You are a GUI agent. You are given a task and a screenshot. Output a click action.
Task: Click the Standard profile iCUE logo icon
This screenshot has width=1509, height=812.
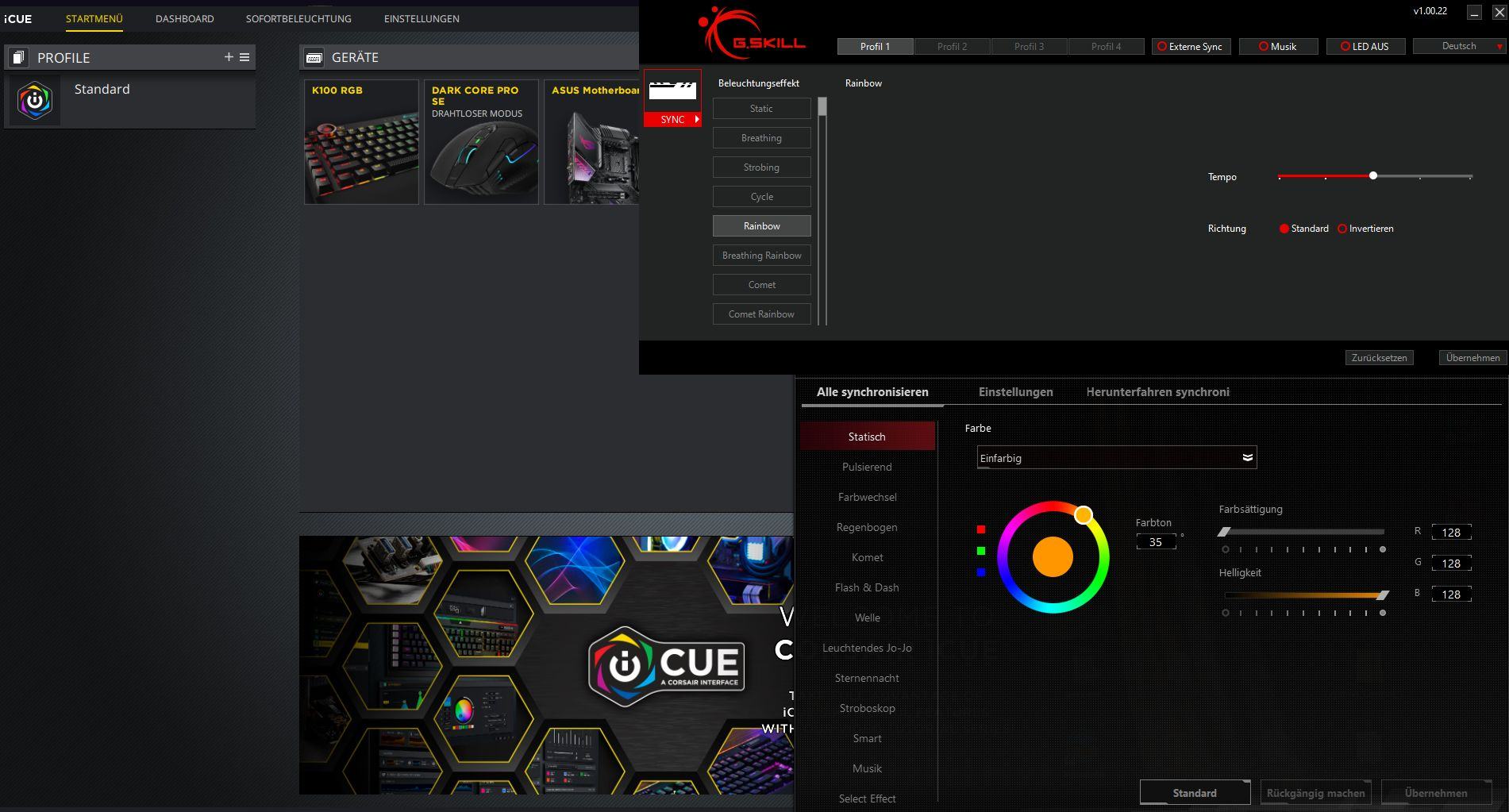[x=35, y=100]
